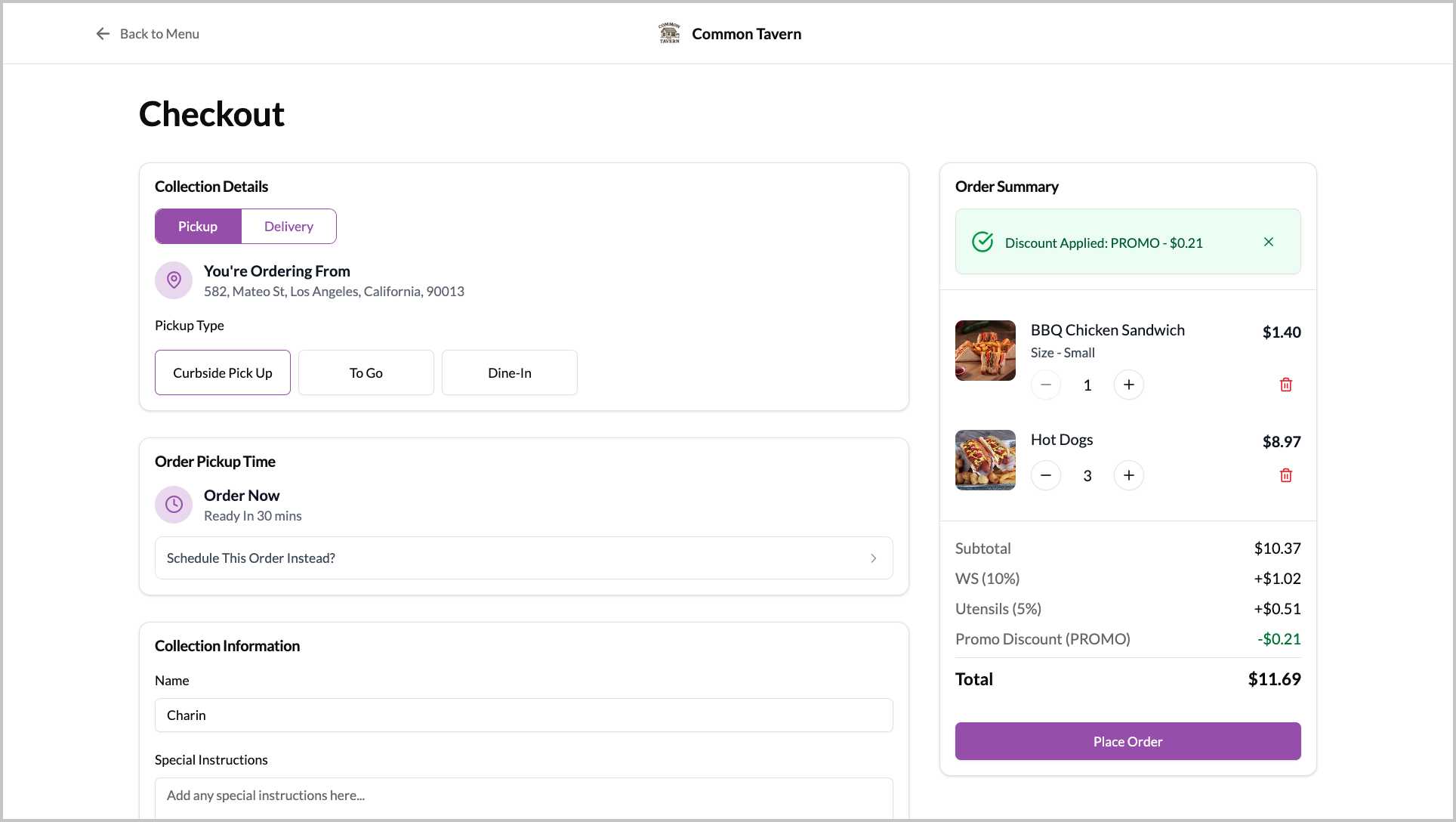
Task: Go Back to Menu link
Action: coord(159,34)
